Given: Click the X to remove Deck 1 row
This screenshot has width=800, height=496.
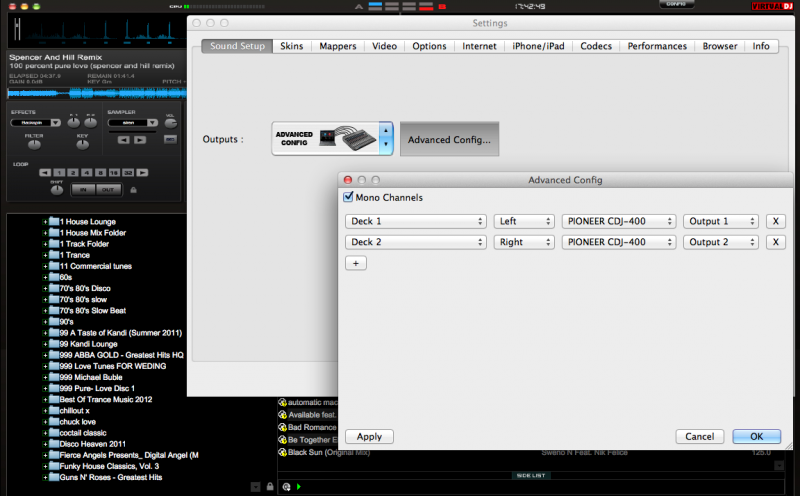Looking at the screenshot, I should (x=775, y=221).
